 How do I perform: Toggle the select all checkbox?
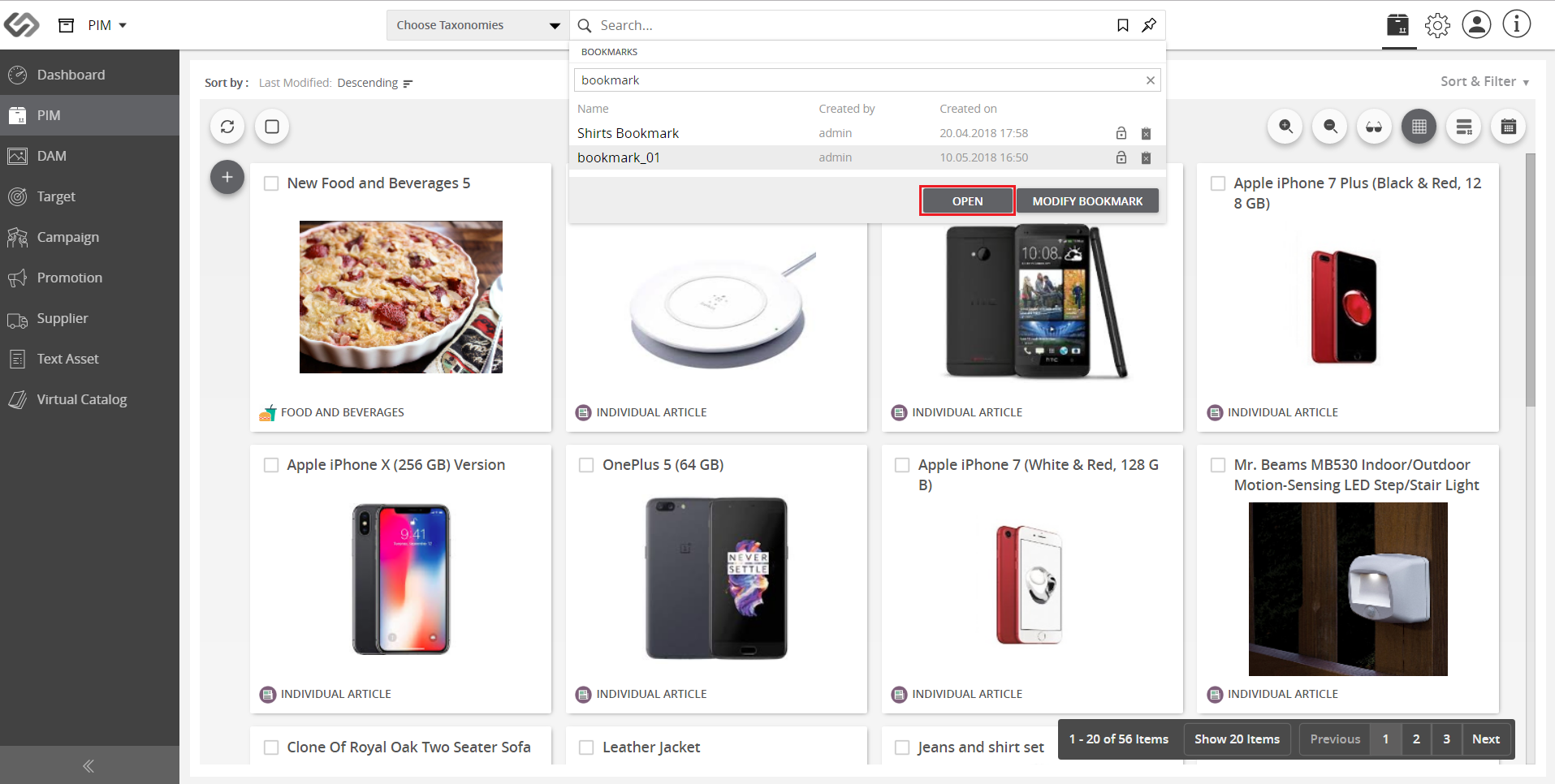point(272,127)
